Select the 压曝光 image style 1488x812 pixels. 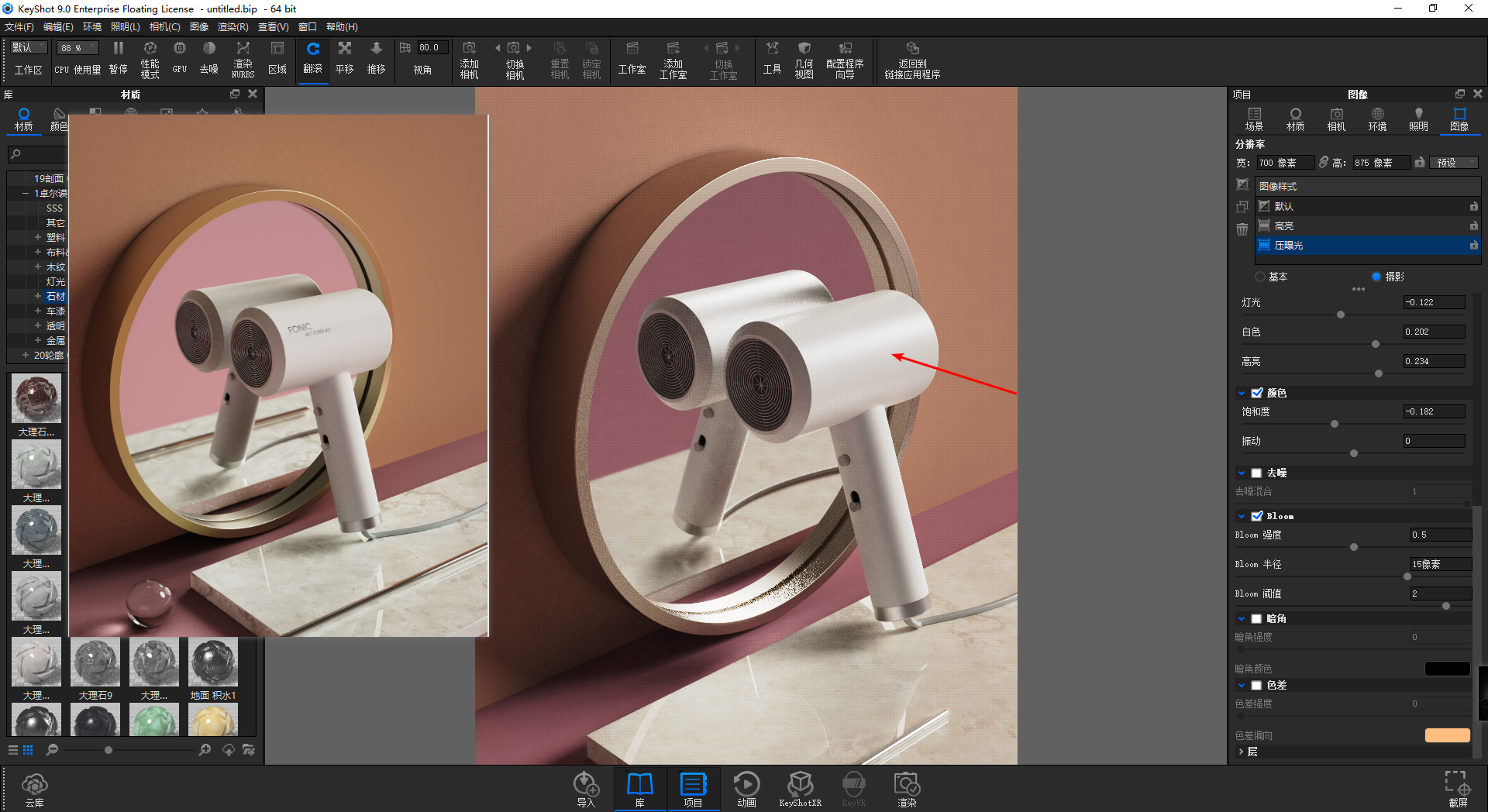tap(1368, 245)
